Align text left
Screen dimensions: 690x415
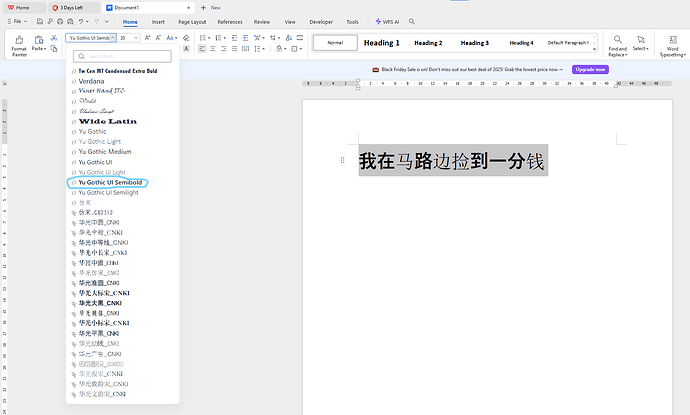(x=202, y=48)
